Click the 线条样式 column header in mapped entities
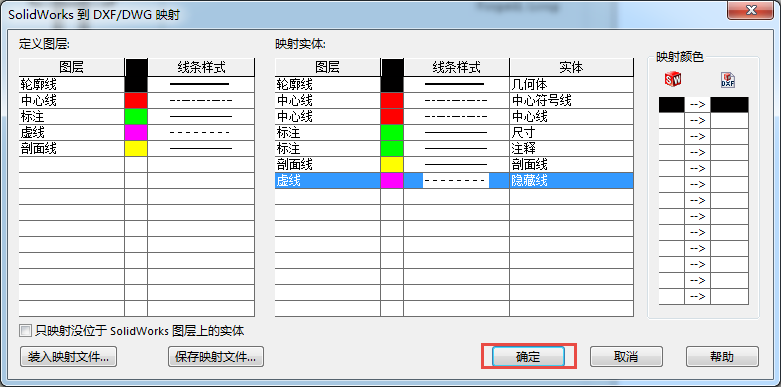Viewport: 781px width, 387px height. coord(456,67)
